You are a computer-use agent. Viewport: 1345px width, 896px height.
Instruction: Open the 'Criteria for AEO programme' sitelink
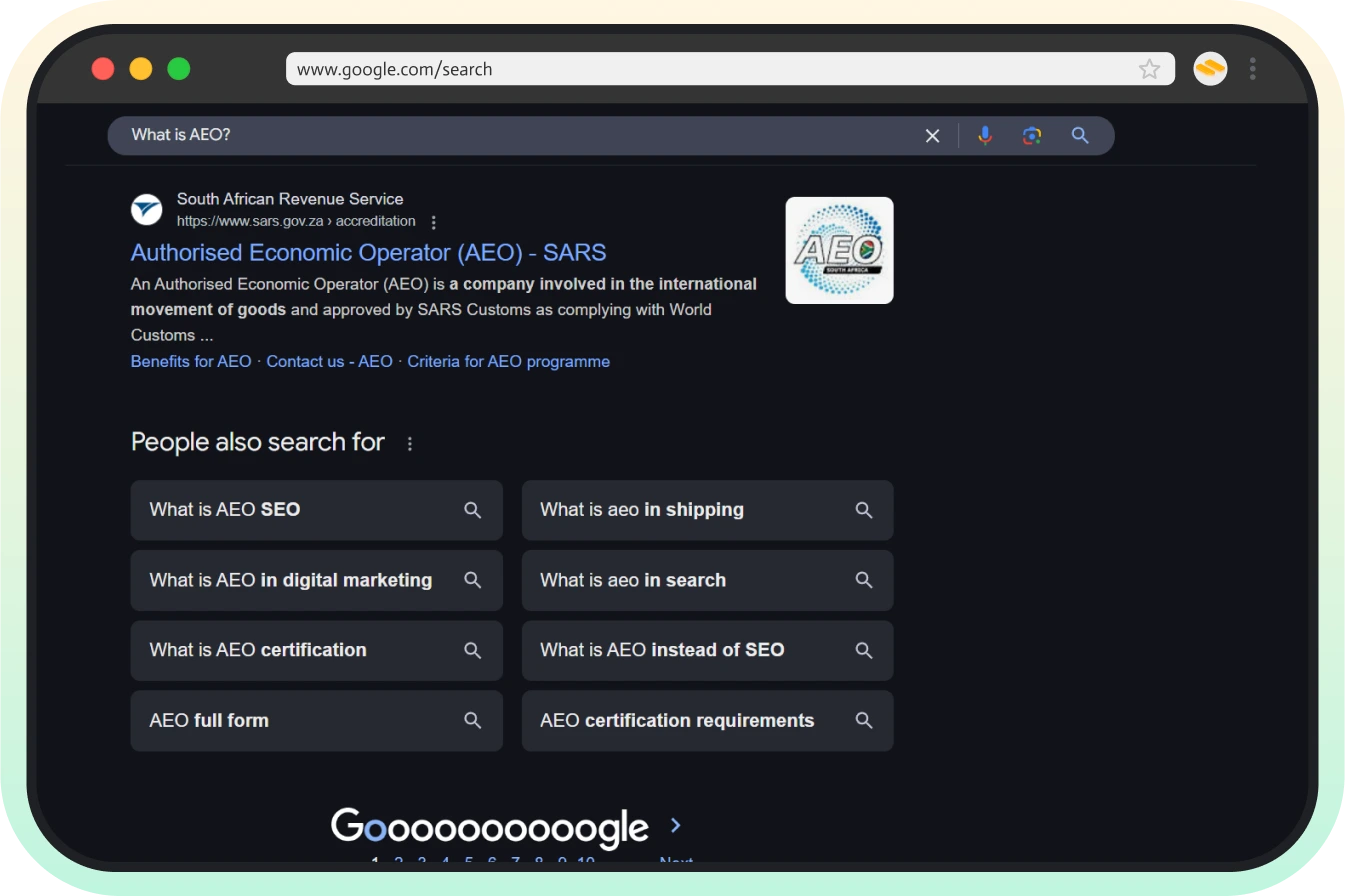pyautogui.click(x=508, y=361)
